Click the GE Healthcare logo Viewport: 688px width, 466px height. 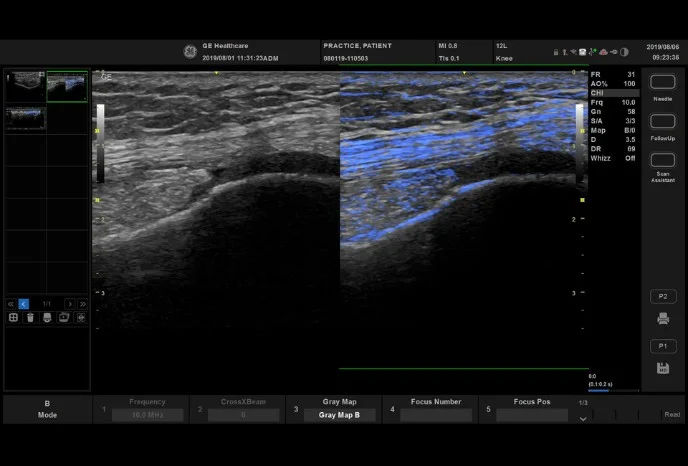pyautogui.click(x=189, y=52)
